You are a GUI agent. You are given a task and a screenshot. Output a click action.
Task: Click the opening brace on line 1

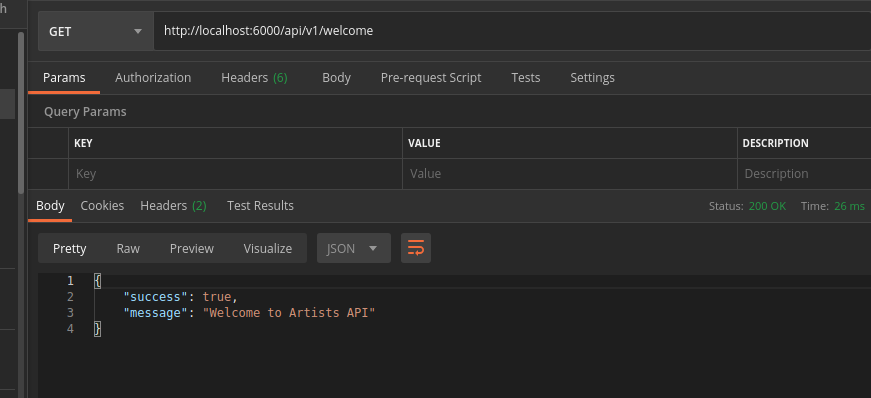click(x=98, y=281)
